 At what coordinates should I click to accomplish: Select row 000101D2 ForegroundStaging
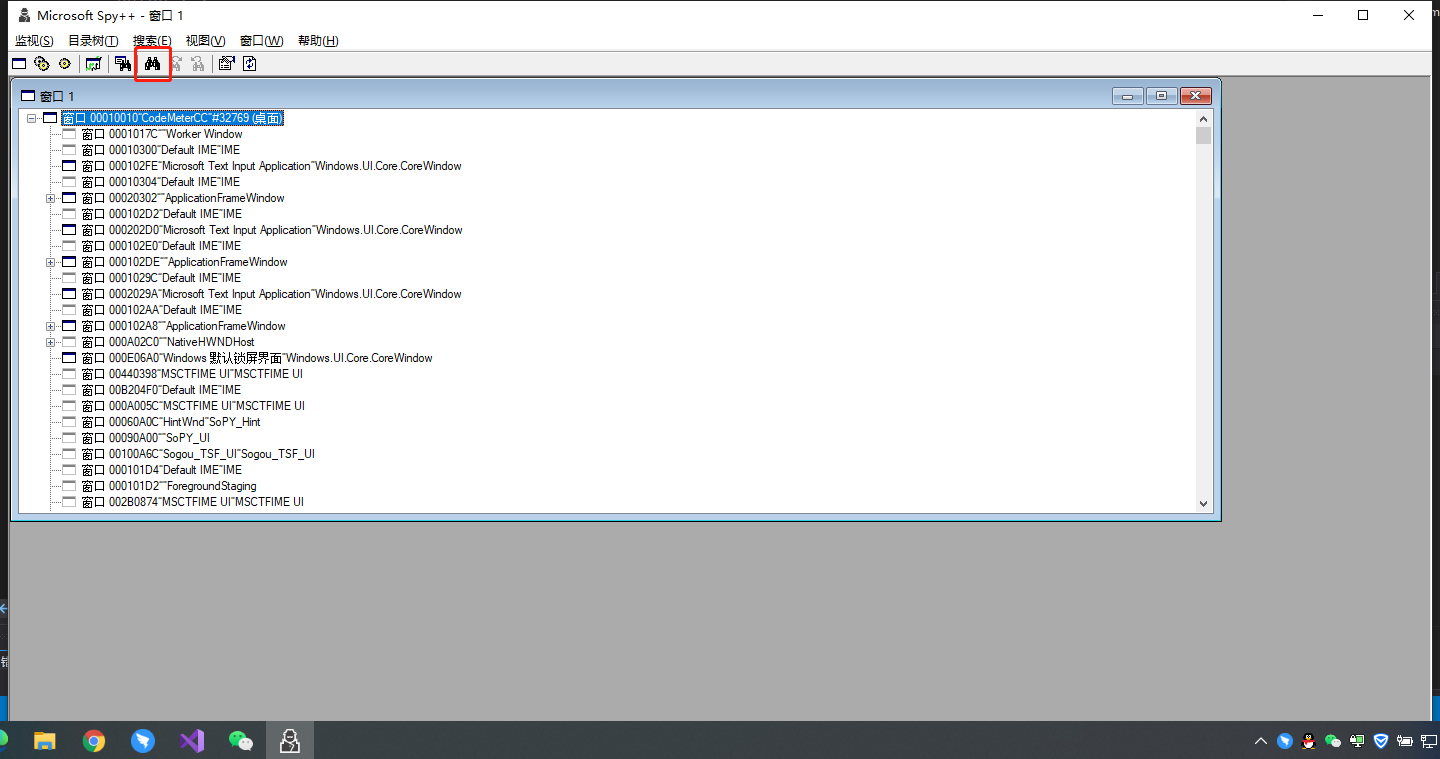169,486
